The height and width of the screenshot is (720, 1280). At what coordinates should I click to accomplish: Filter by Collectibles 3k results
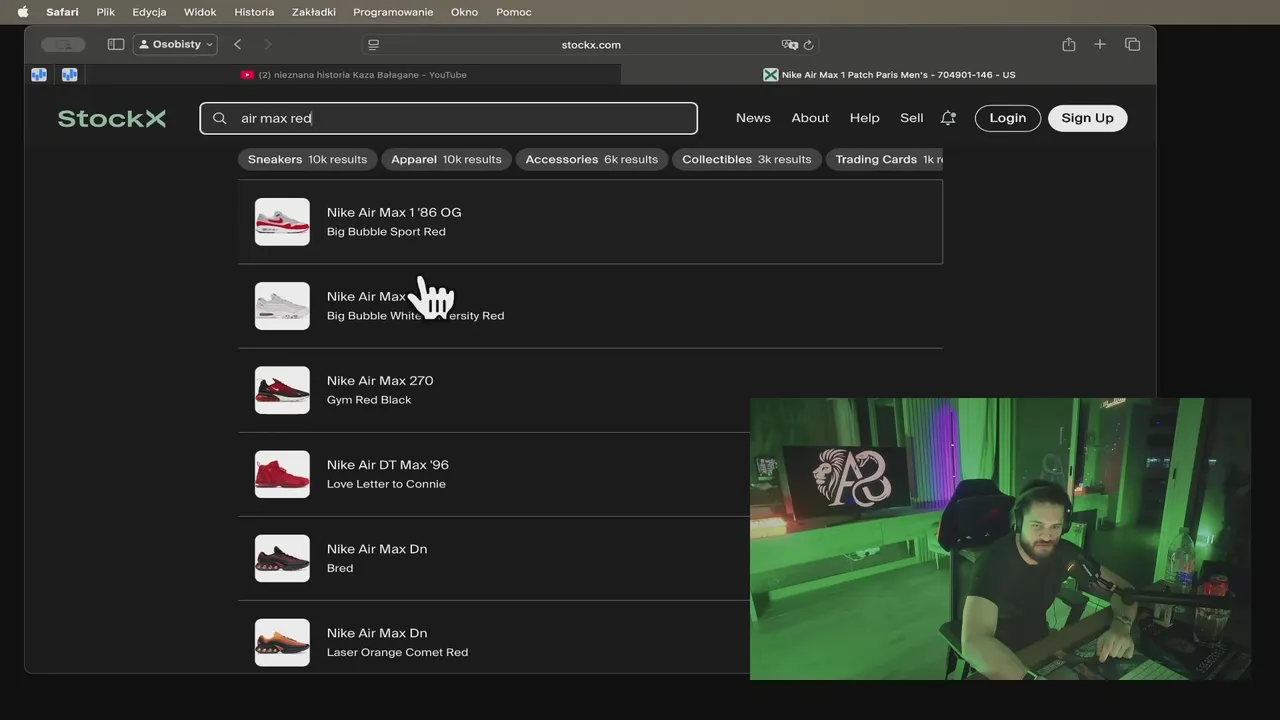pos(746,159)
